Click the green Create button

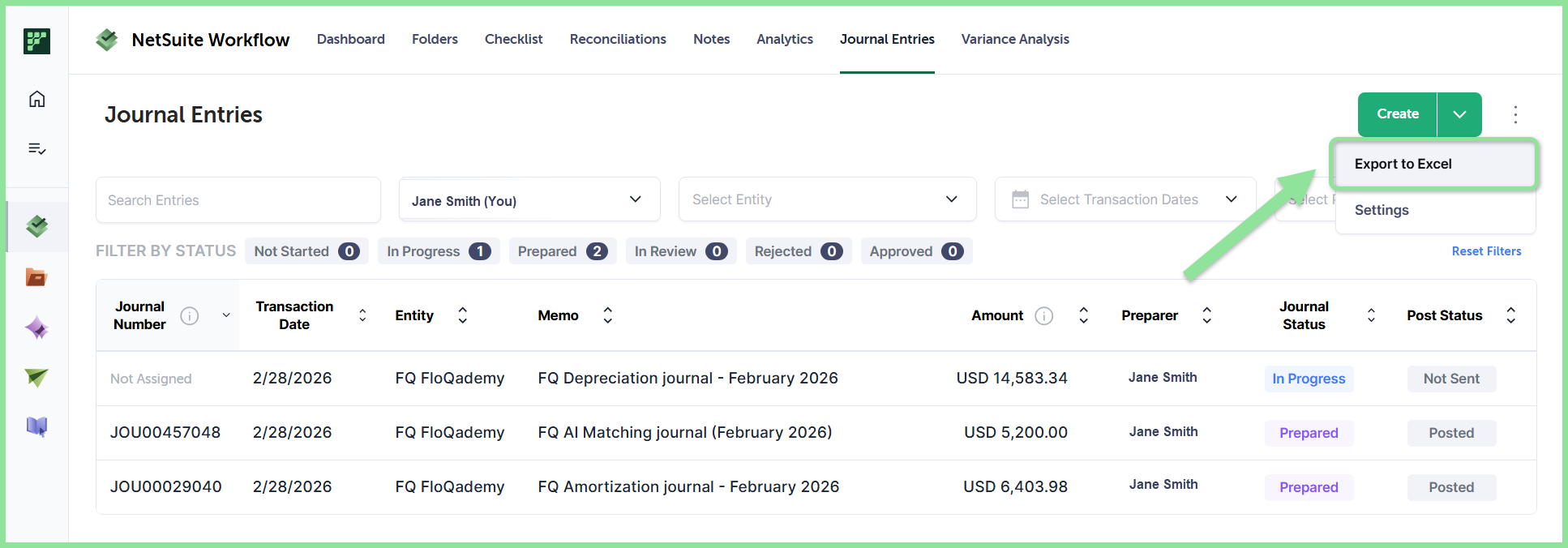(1398, 114)
